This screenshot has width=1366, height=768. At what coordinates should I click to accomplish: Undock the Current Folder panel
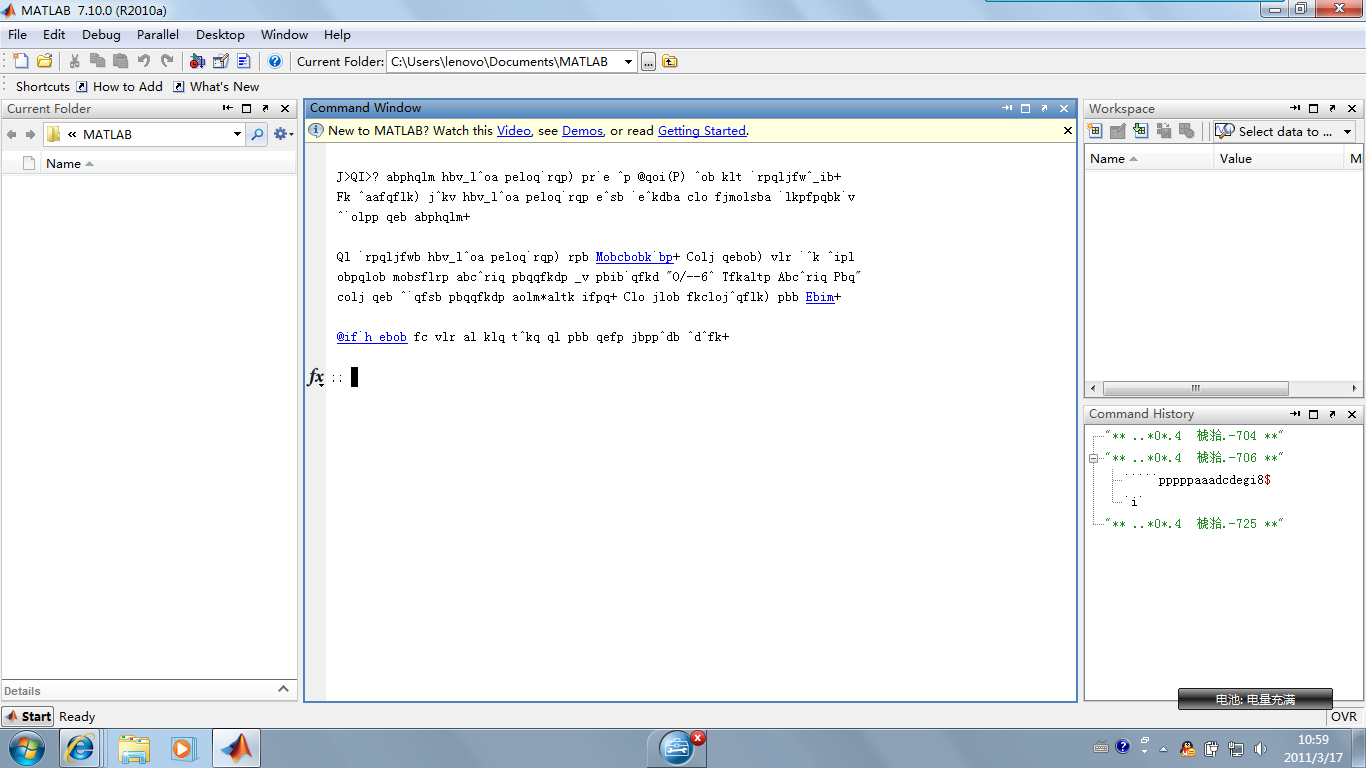tap(266, 108)
